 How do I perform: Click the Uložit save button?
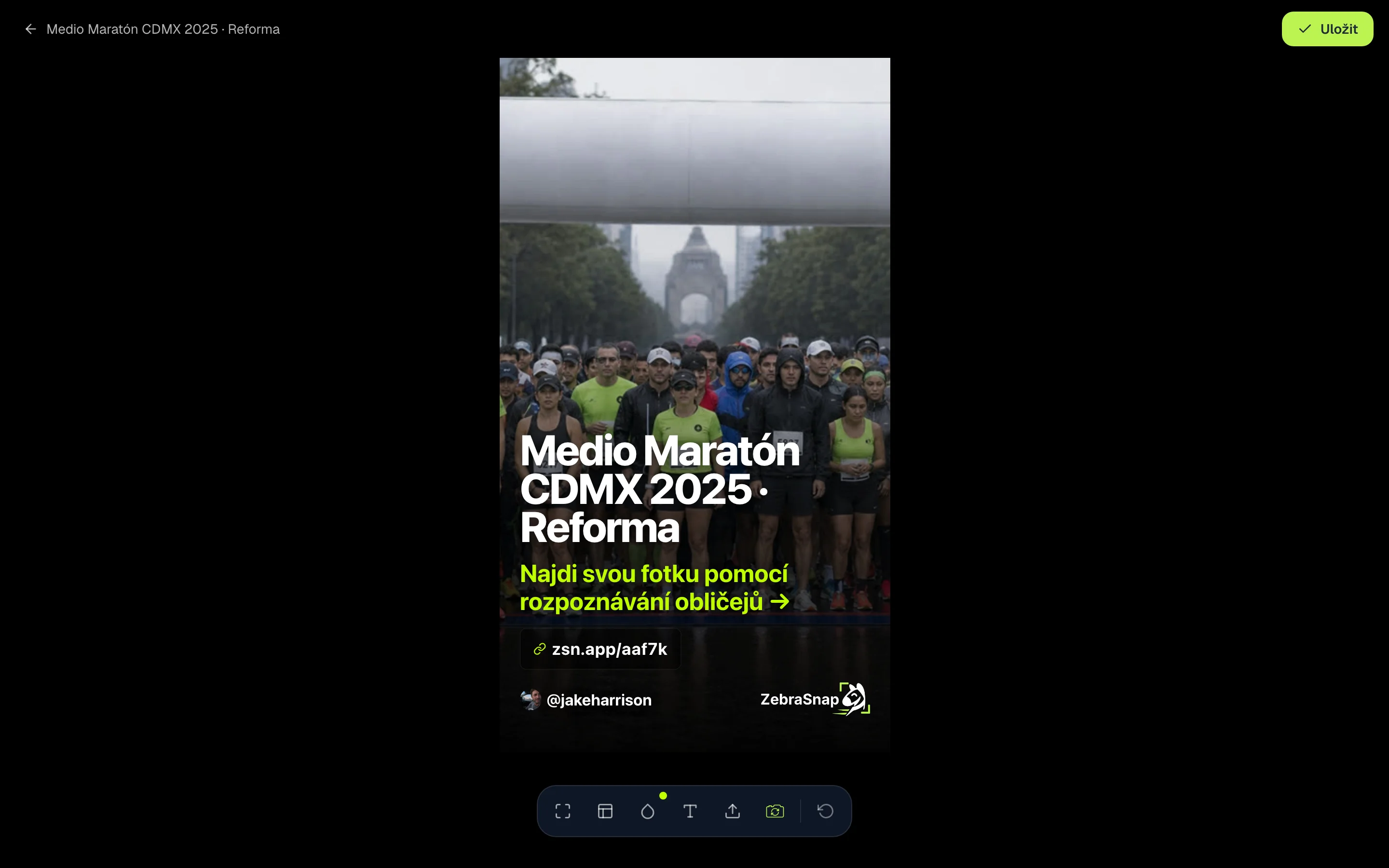click(1327, 29)
